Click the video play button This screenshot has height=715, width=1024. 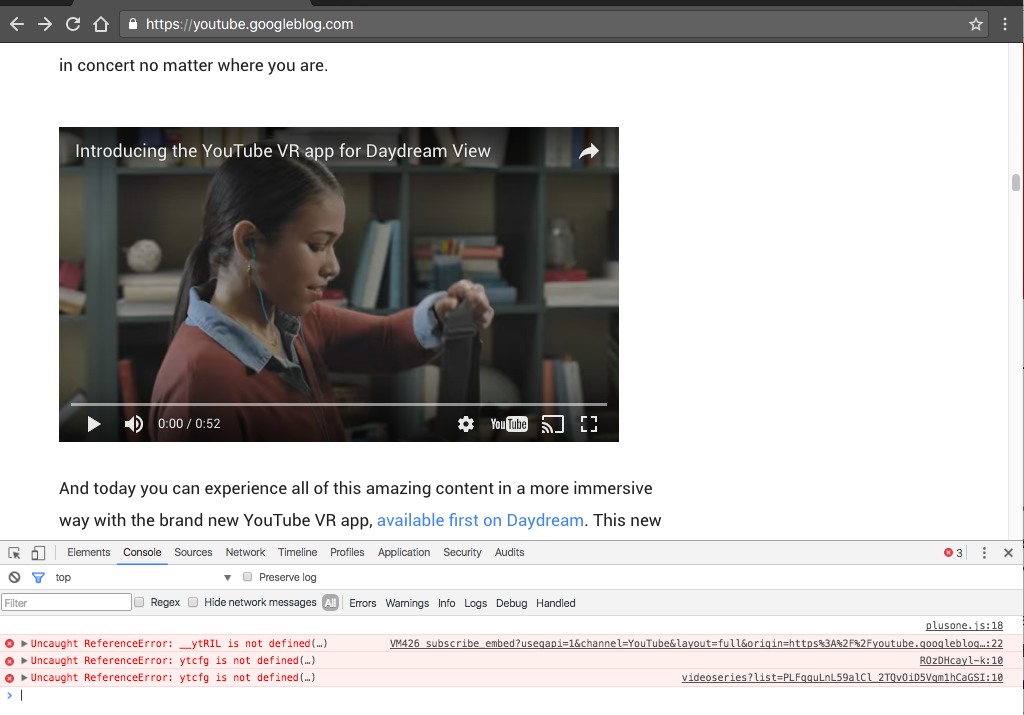94,424
